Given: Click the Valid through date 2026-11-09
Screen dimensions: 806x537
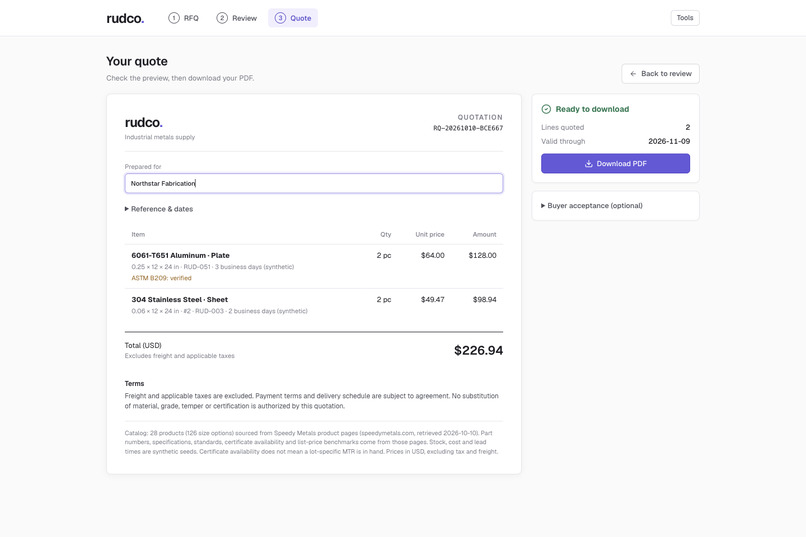Looking at the screenshot, I should [x=669, y=141].
